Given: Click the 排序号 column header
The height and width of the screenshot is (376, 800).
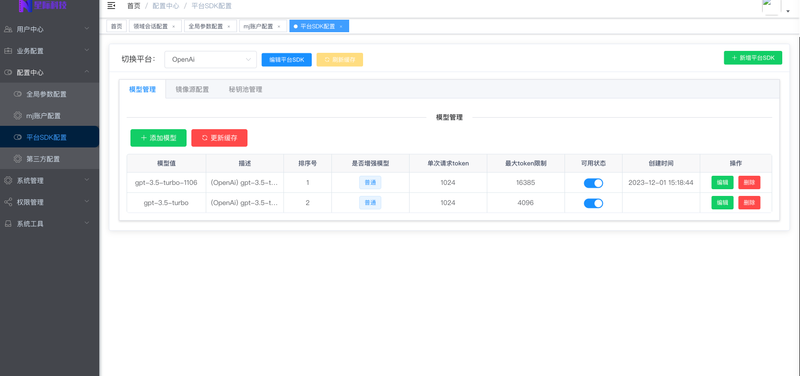Looking at the screenshot, I should point(308,163).
